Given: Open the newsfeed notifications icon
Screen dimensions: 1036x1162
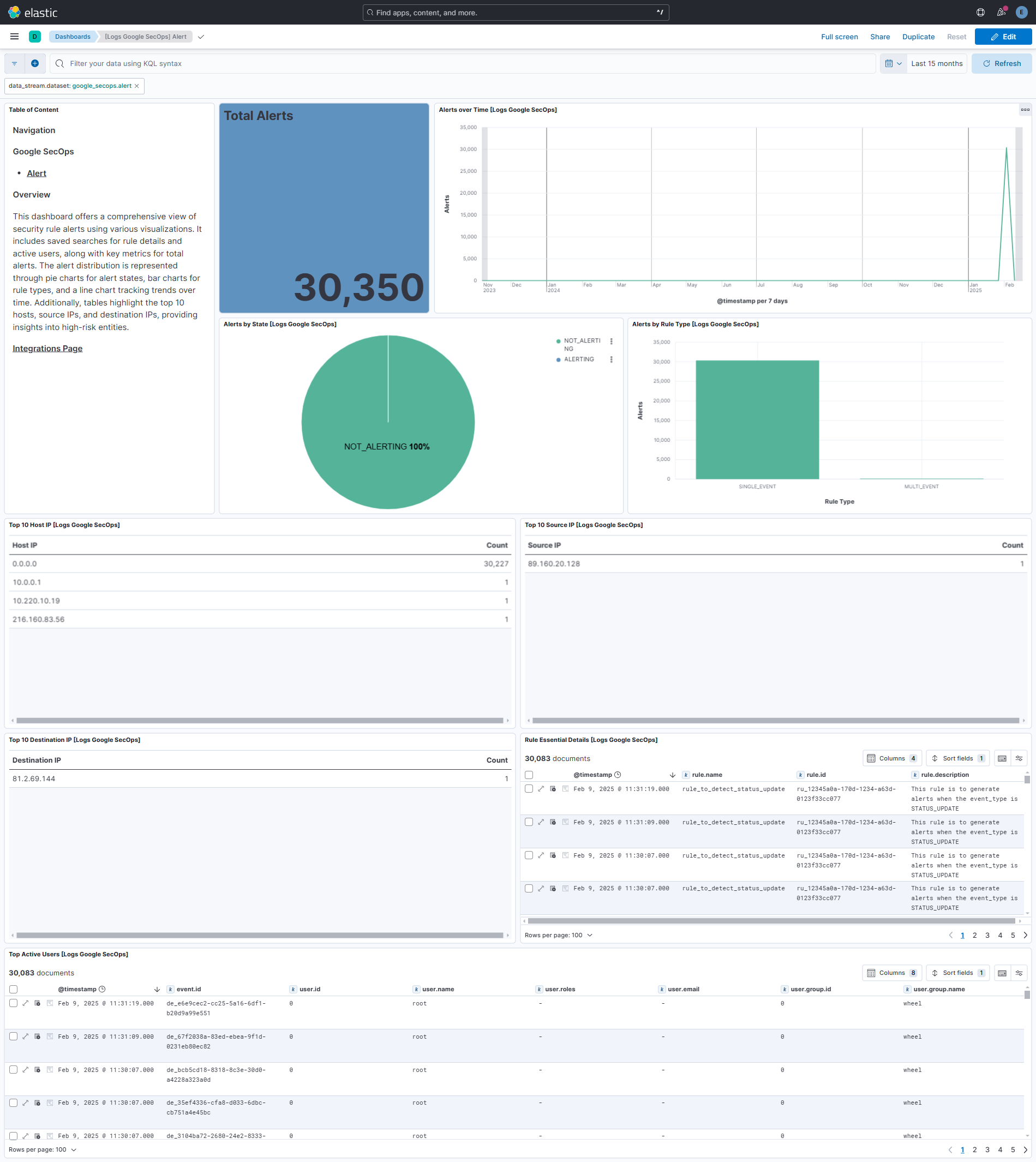Looking at the screenshot, I should 1001,13.
